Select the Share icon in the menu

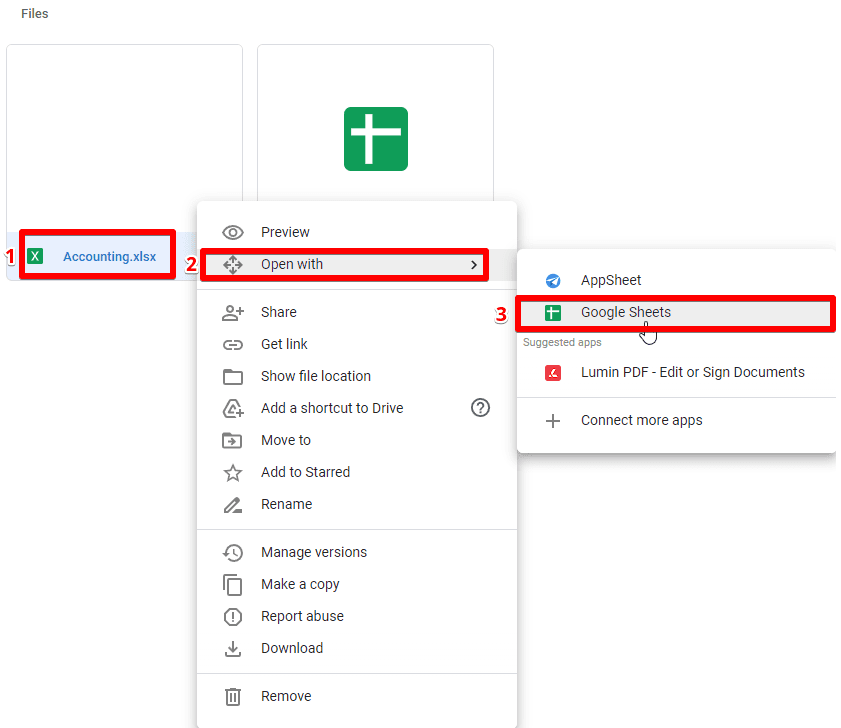click(x=232, y=312)
